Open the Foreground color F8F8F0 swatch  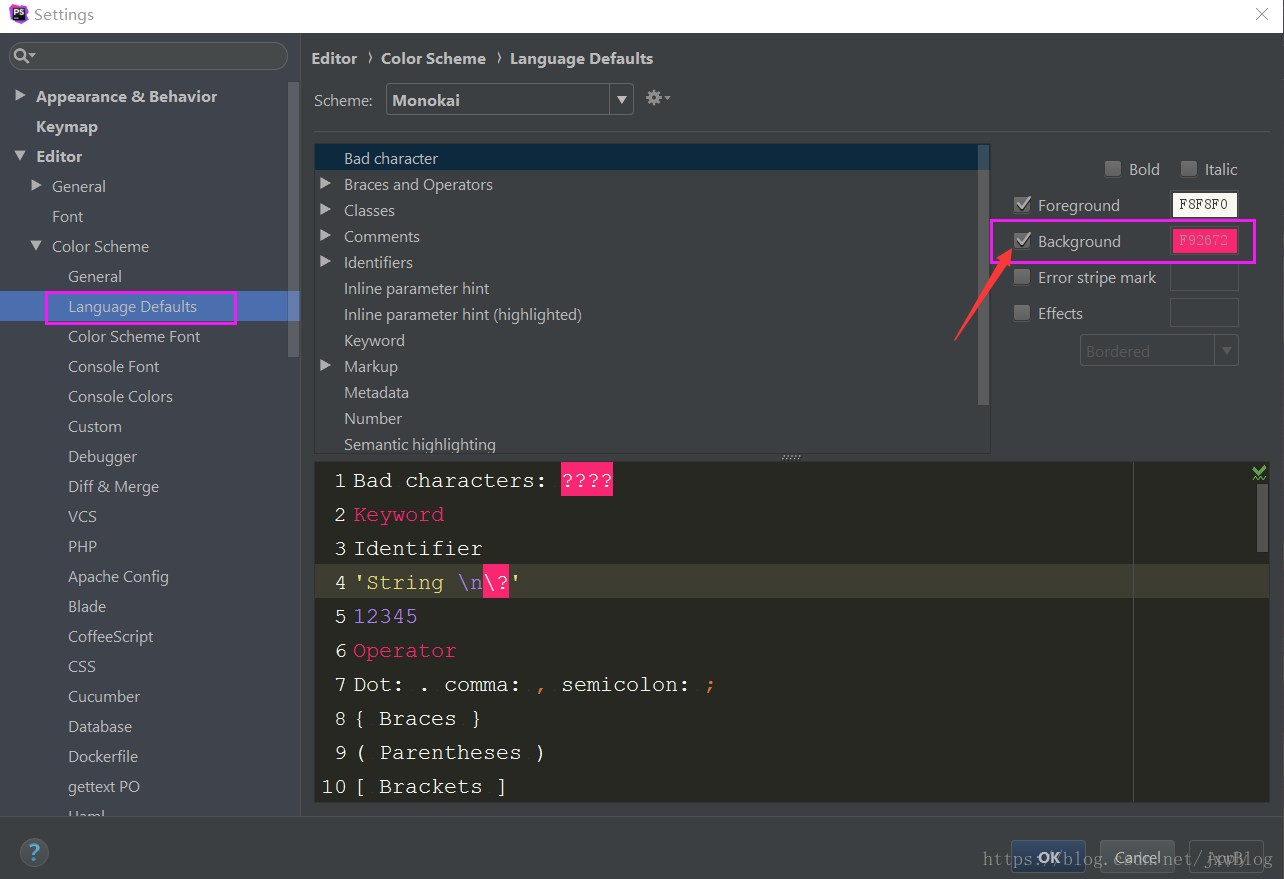1204,205
